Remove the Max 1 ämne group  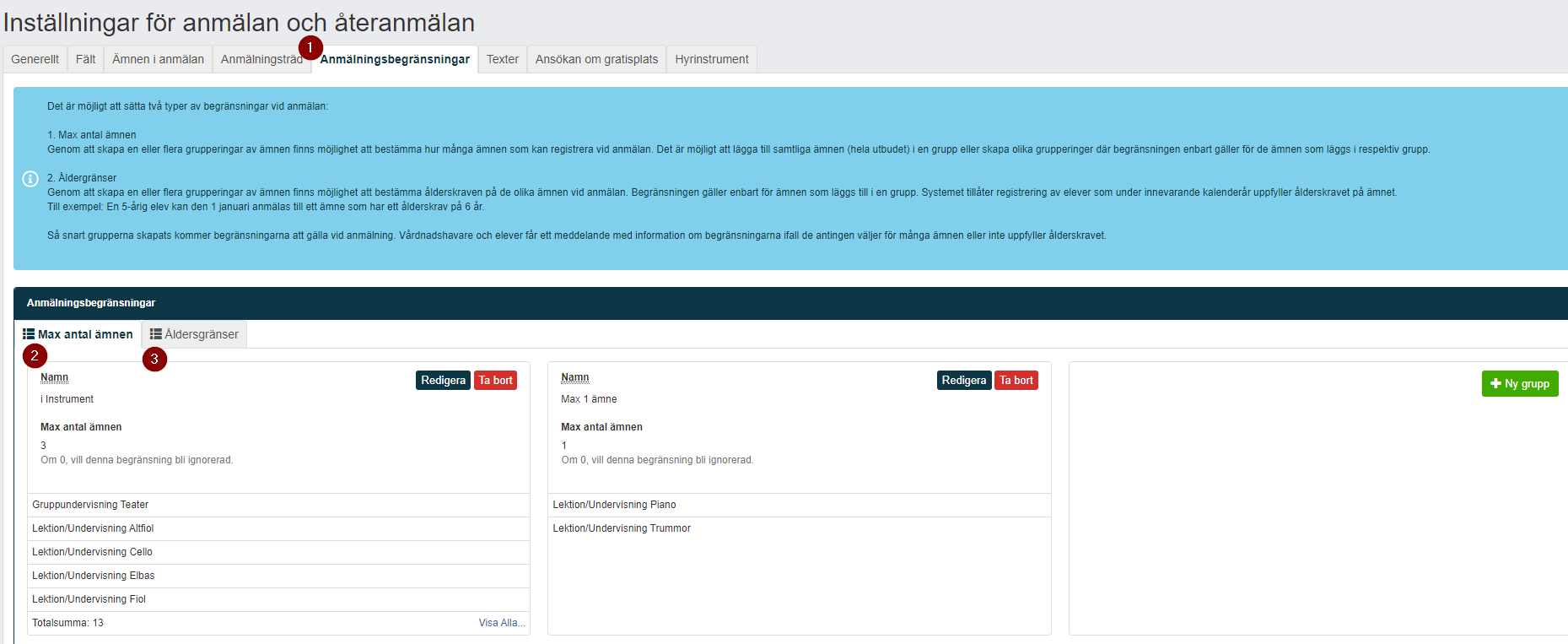[x=1016, y=381]
